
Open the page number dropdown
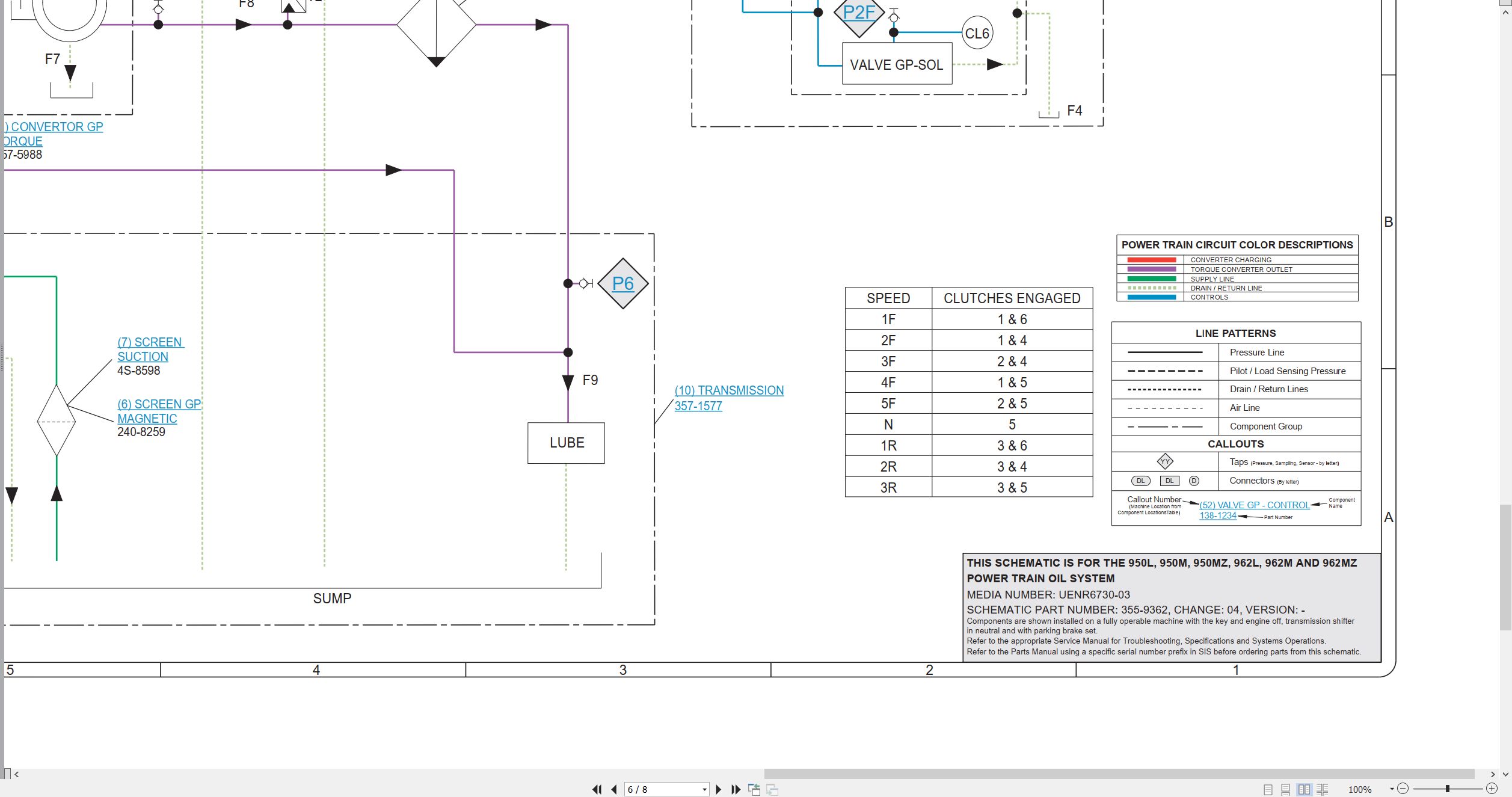[704, 789]
